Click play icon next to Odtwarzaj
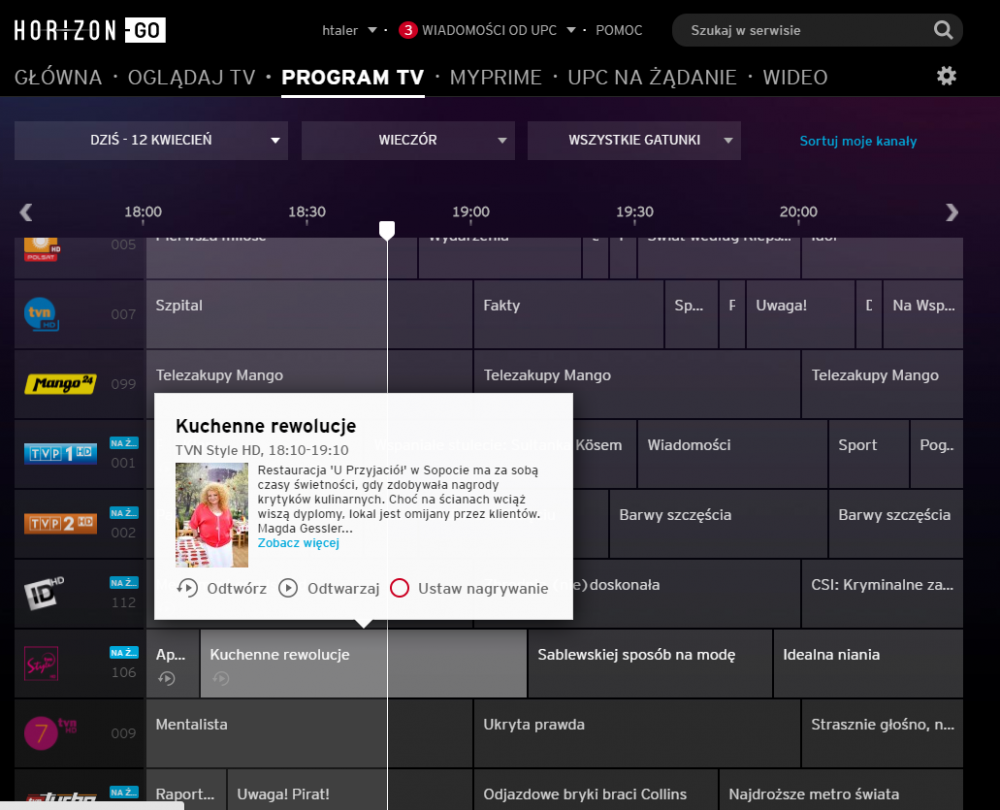This screenshot has width=1000, height=810. pyautogui.click(x=288, y=587)
